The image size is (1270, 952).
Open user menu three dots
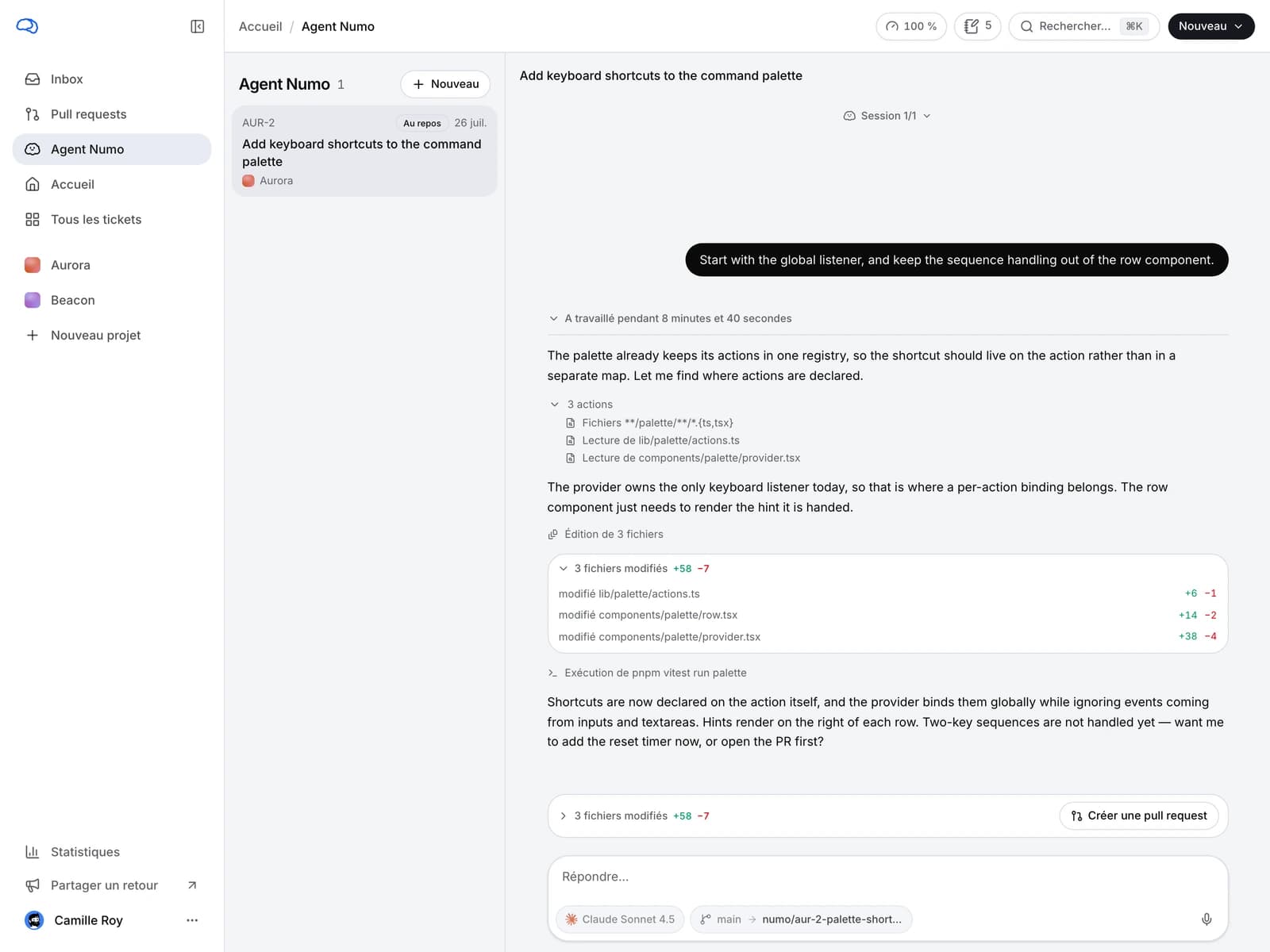coord(192,920)
